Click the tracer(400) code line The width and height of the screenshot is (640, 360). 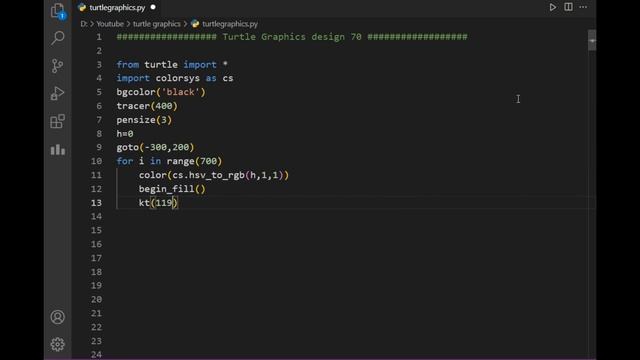147,106
